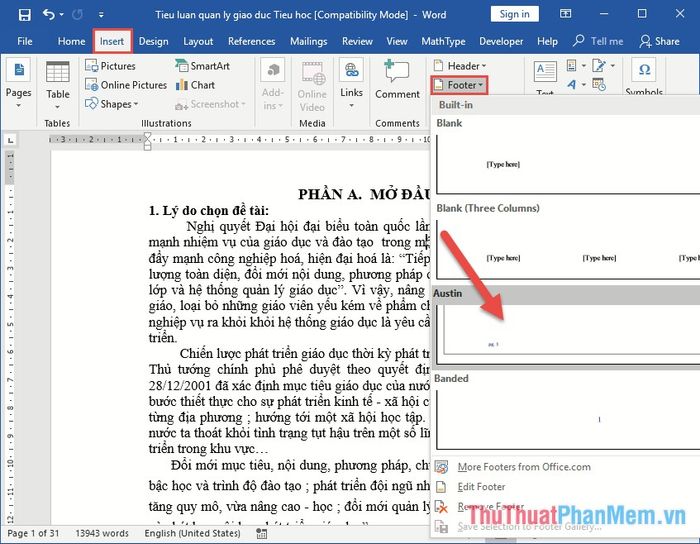Click More Footers from Office.com
Screen dimensions: 700x544
[524, 467]
